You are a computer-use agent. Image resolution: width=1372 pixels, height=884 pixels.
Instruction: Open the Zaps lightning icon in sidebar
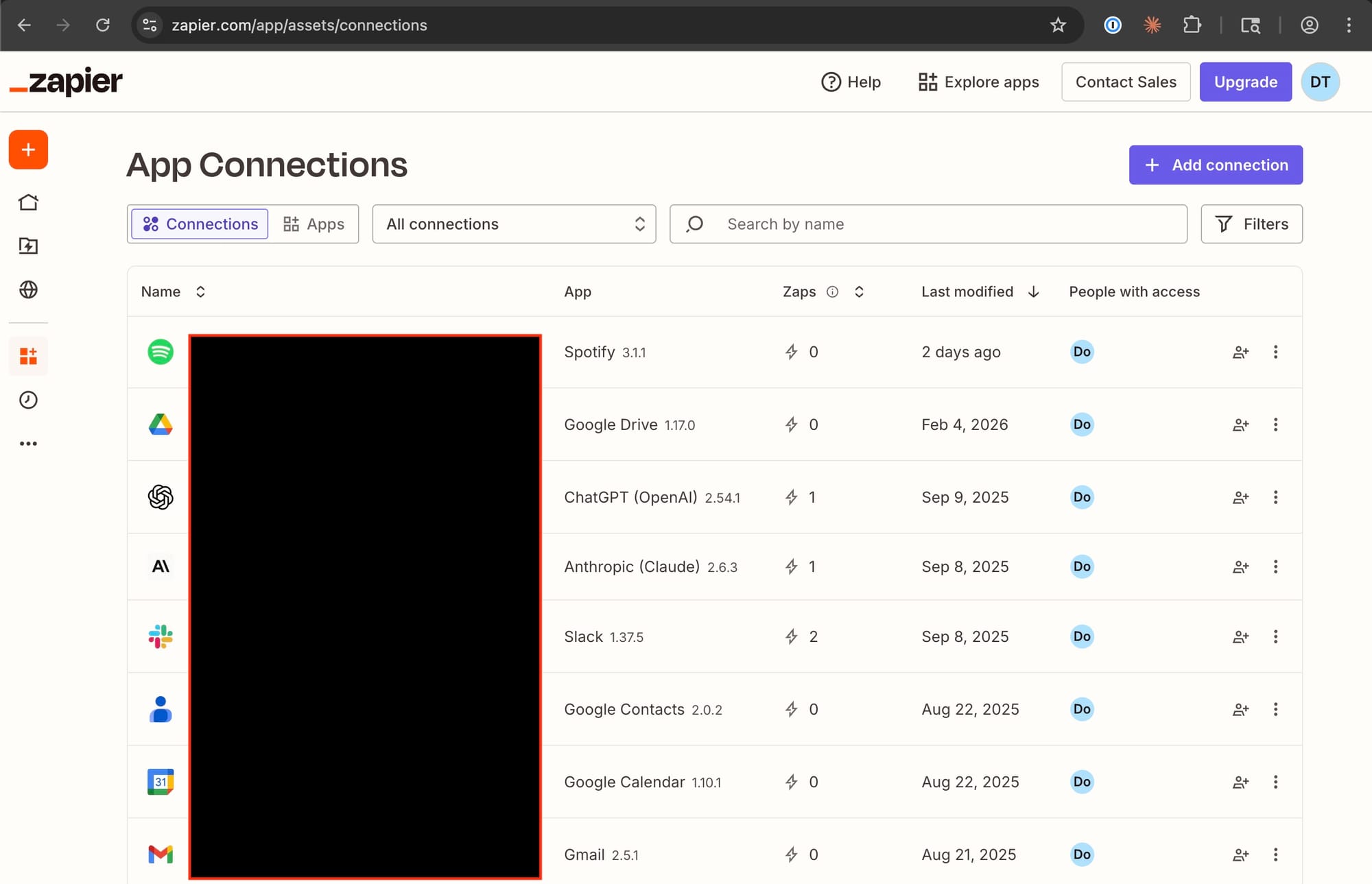pos(28,246)
